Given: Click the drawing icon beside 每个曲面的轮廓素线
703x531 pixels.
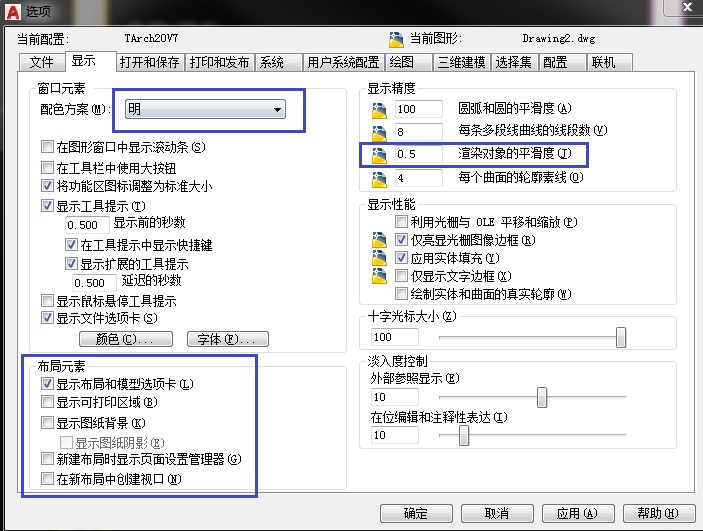Looking at the screenshot, I should pos(378,178).
